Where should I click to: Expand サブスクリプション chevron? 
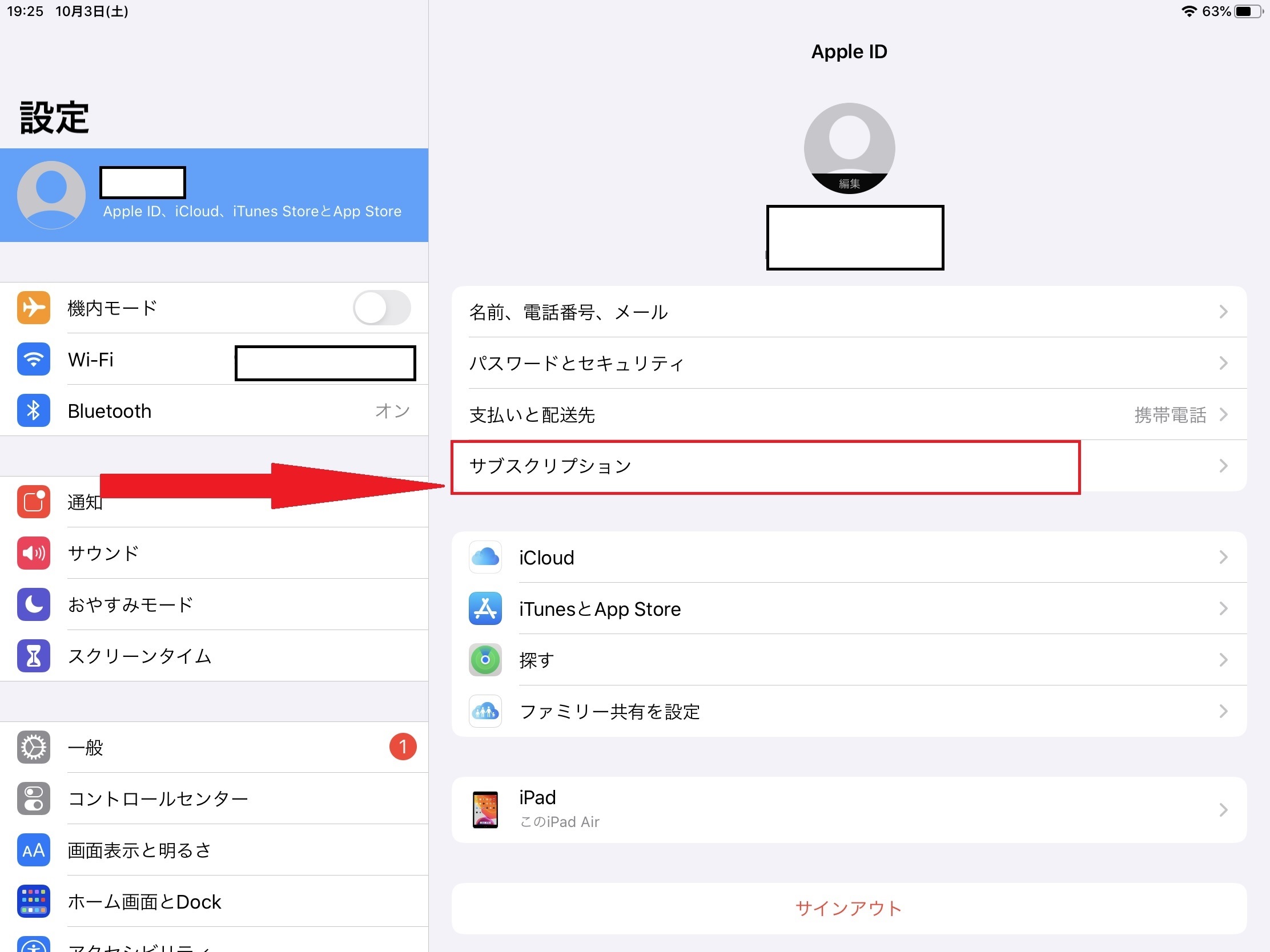pos(1223,465)
